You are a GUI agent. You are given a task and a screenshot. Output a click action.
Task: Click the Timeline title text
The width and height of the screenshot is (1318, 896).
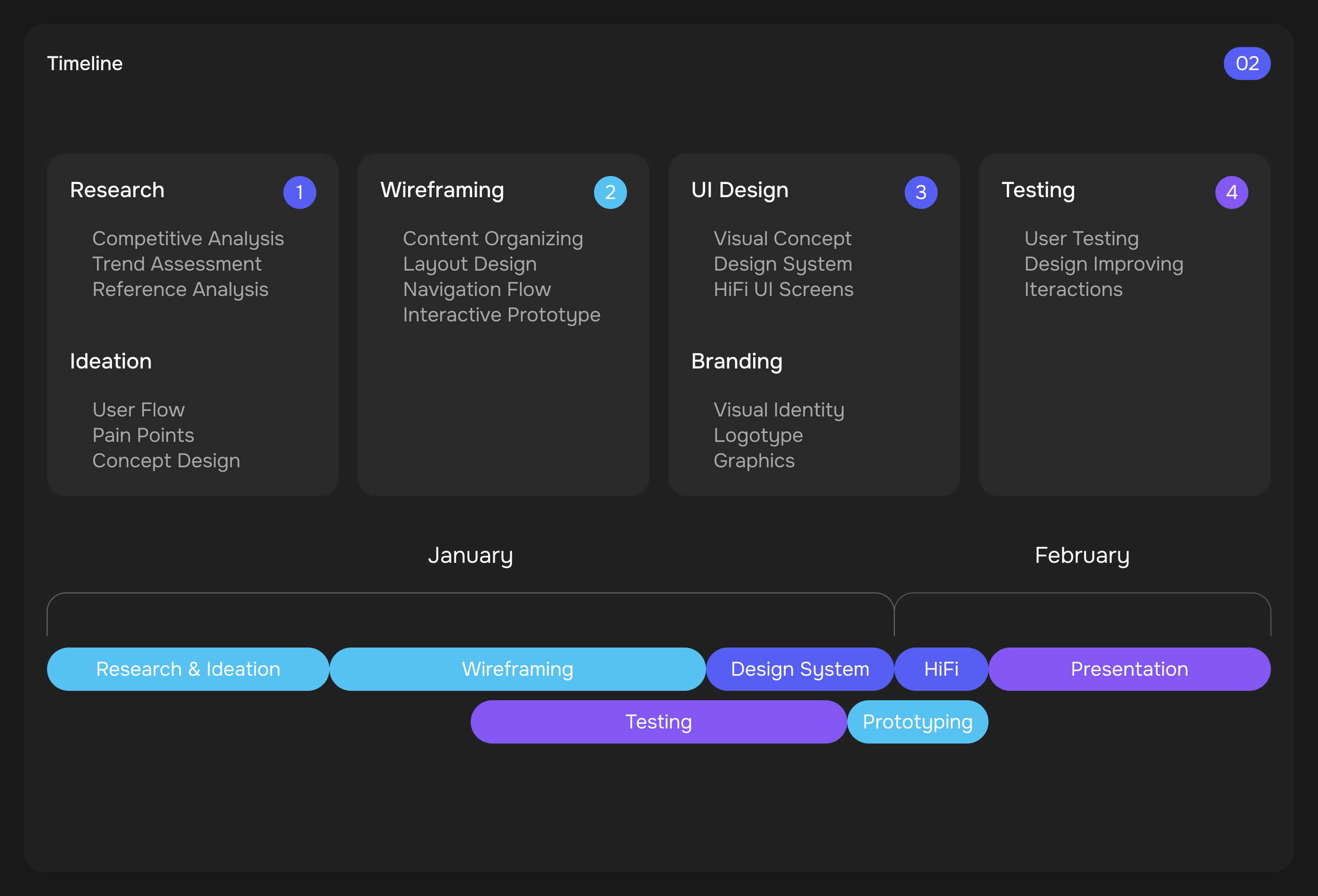point(85,64)
